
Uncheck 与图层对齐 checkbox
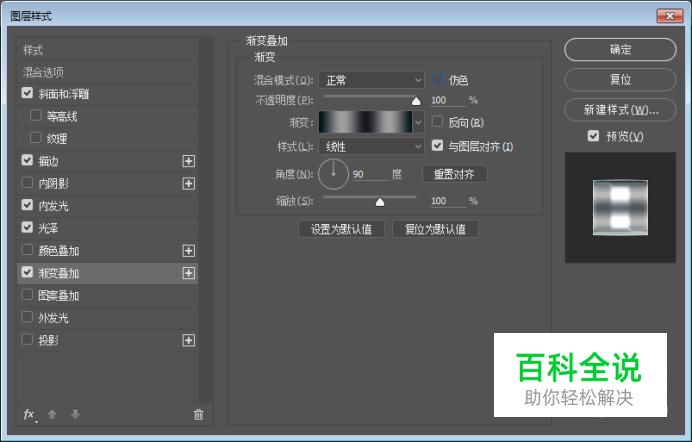coord(437,146)
